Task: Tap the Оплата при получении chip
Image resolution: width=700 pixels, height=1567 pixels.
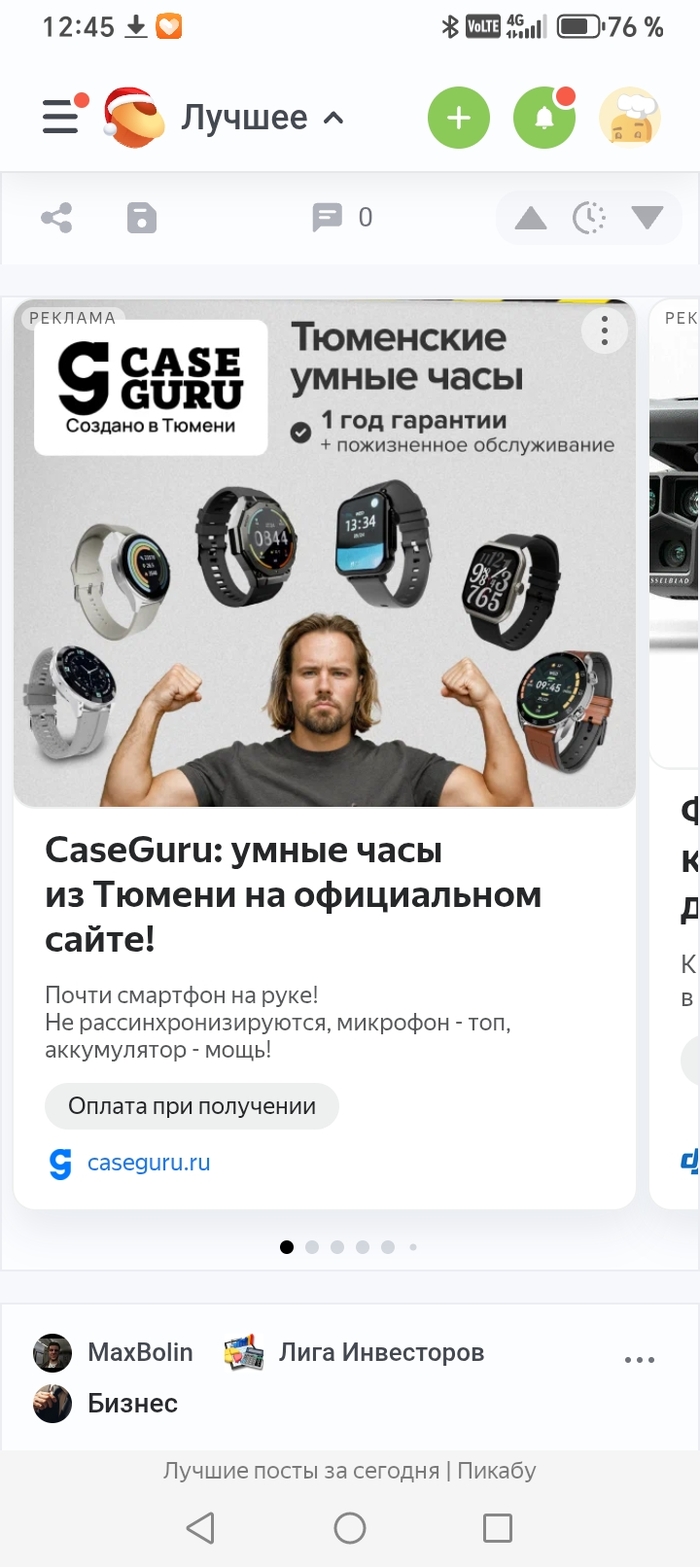Action: click(x=192, y=1106)
